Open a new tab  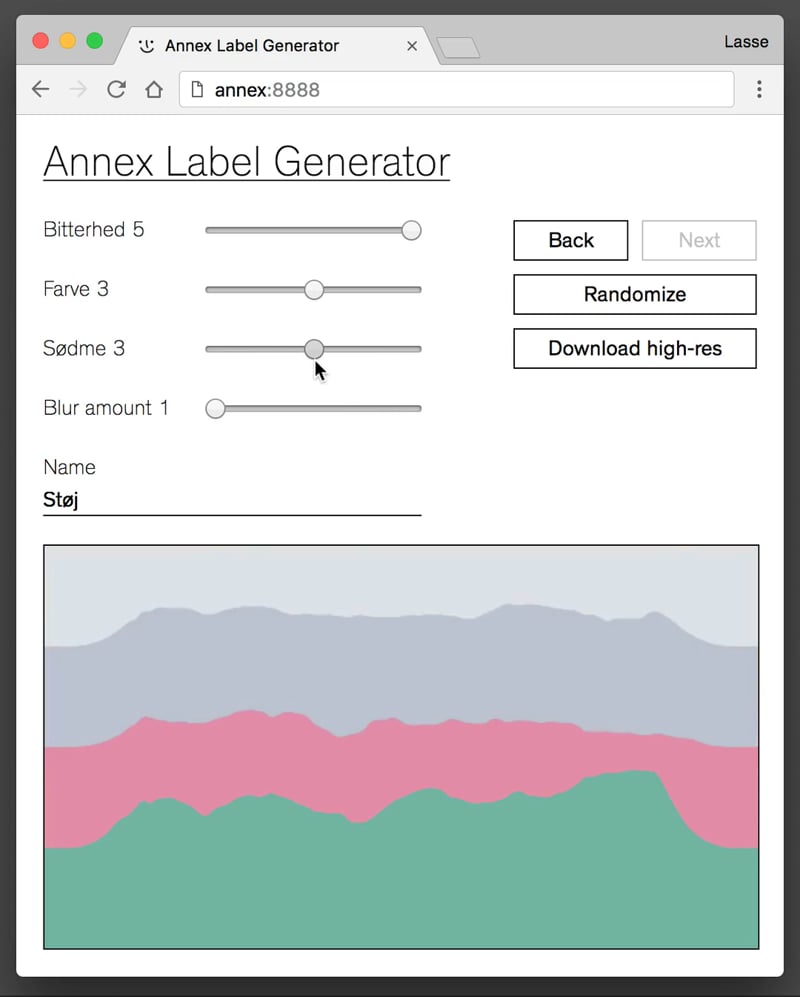point(459,48)
